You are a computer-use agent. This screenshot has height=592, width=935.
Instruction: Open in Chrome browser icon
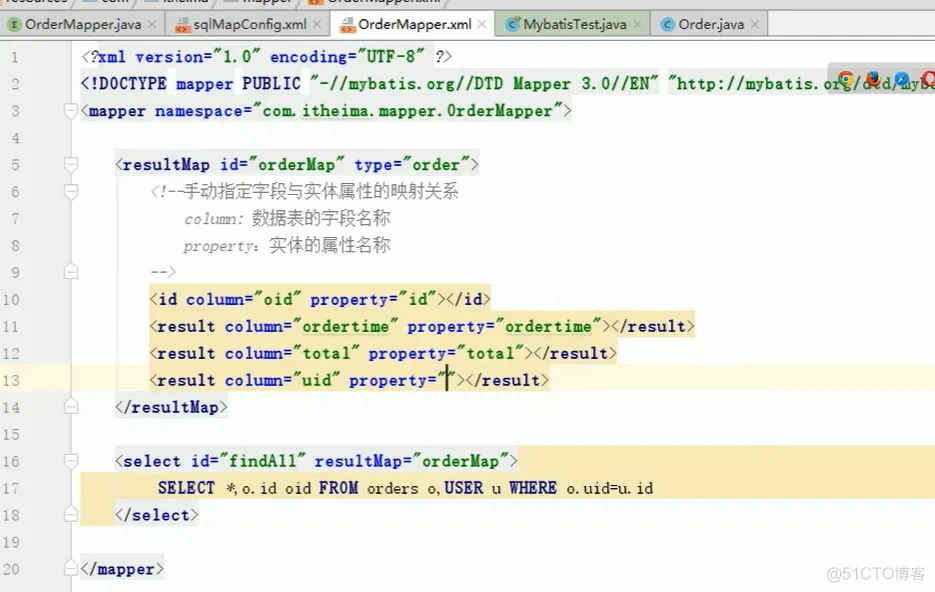click(x=846, y=79)
